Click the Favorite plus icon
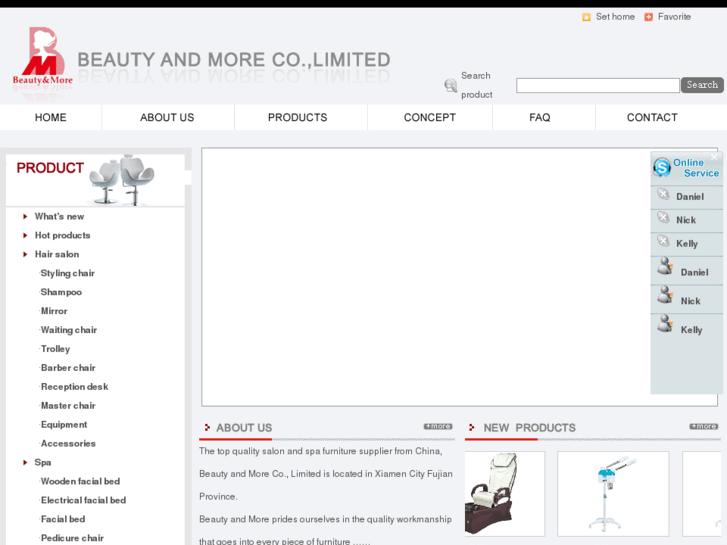Screen dimensions: 727x545 [x=648, y=17]
